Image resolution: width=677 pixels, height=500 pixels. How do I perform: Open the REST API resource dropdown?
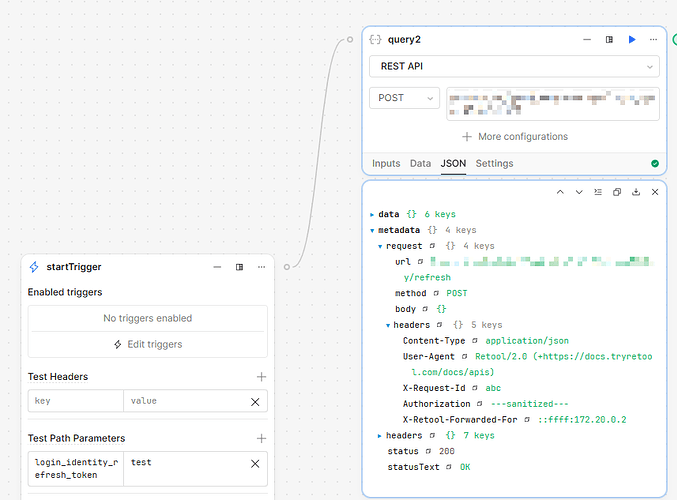coord(514,67)
